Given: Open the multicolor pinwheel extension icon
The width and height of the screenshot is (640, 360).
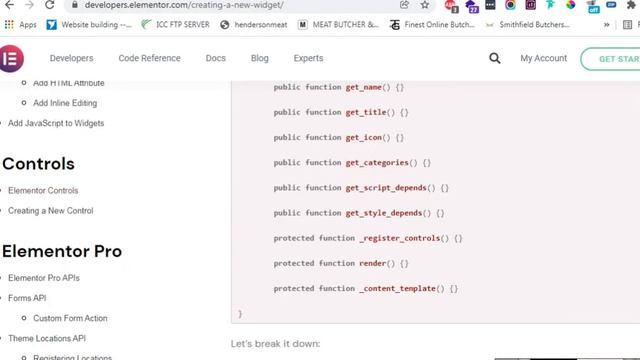Looking at the screenshot, I should pyautogui.click(x=571, y=5).
